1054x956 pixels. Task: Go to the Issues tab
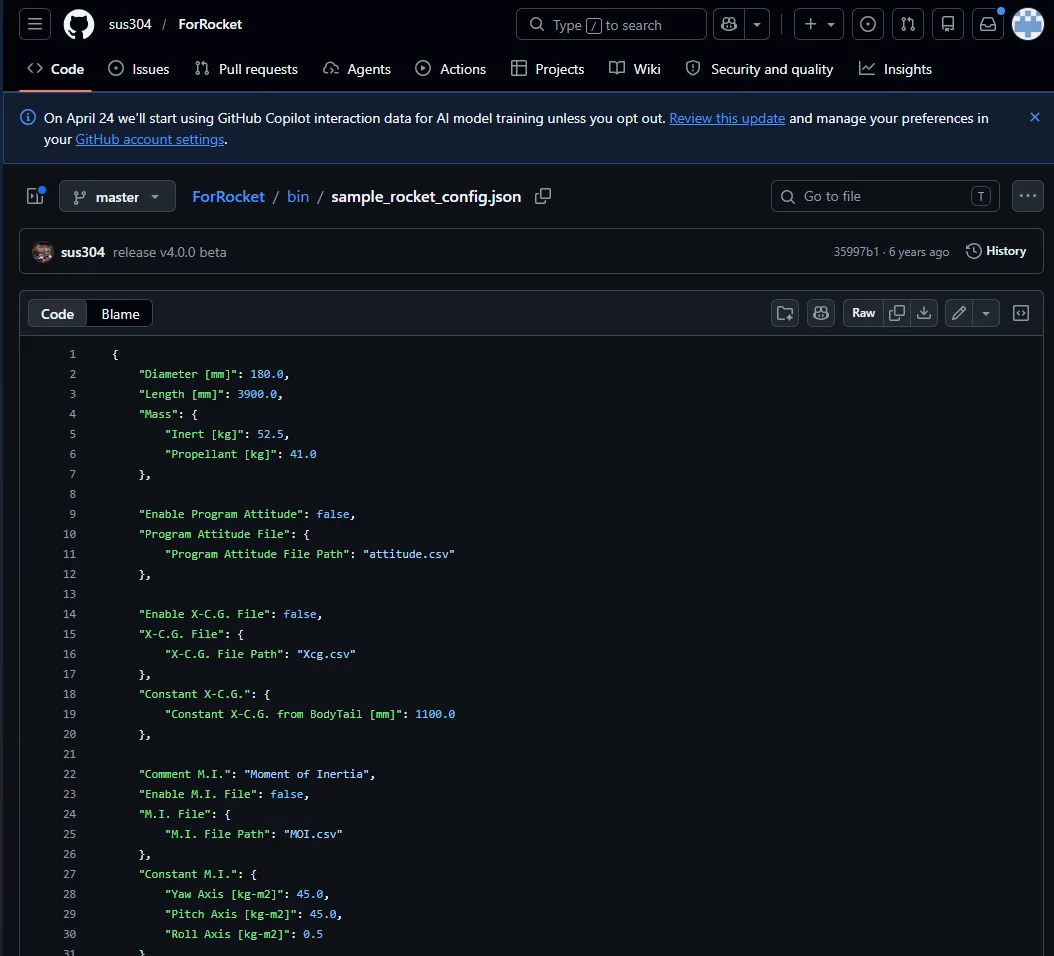coord(138,69)
